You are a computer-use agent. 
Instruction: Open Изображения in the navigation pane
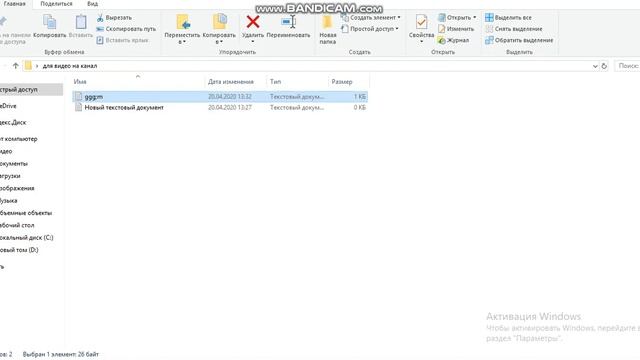pos(17,188)
